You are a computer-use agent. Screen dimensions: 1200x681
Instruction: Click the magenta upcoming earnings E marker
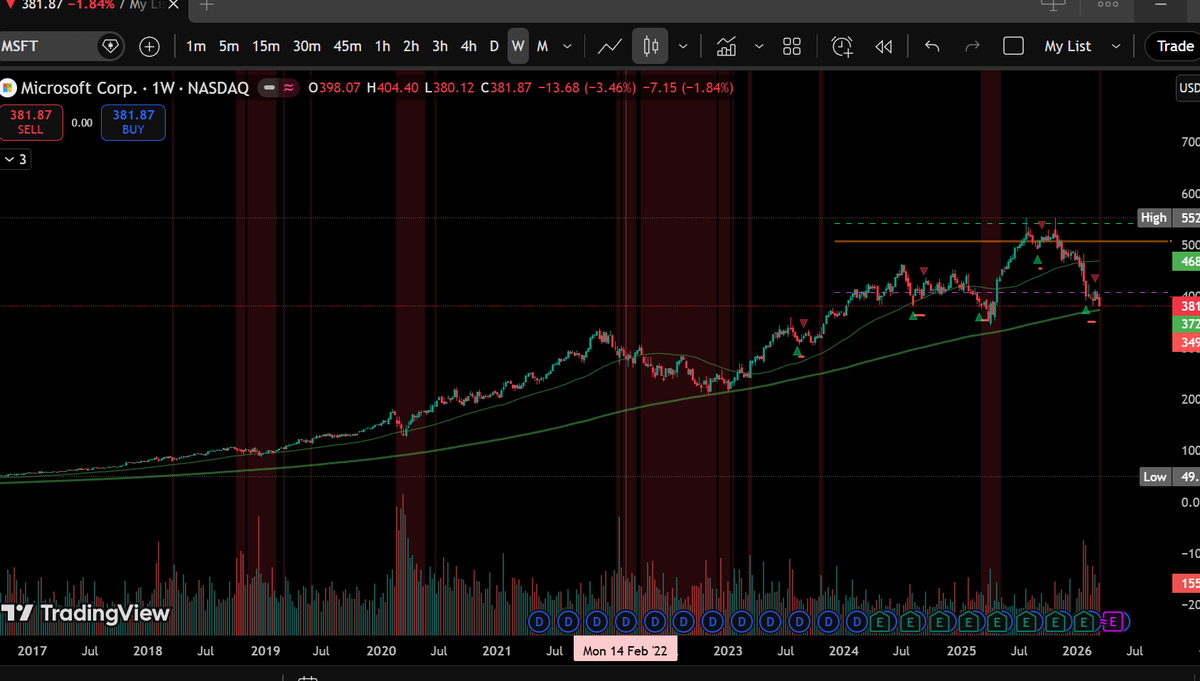[1114, 622]
